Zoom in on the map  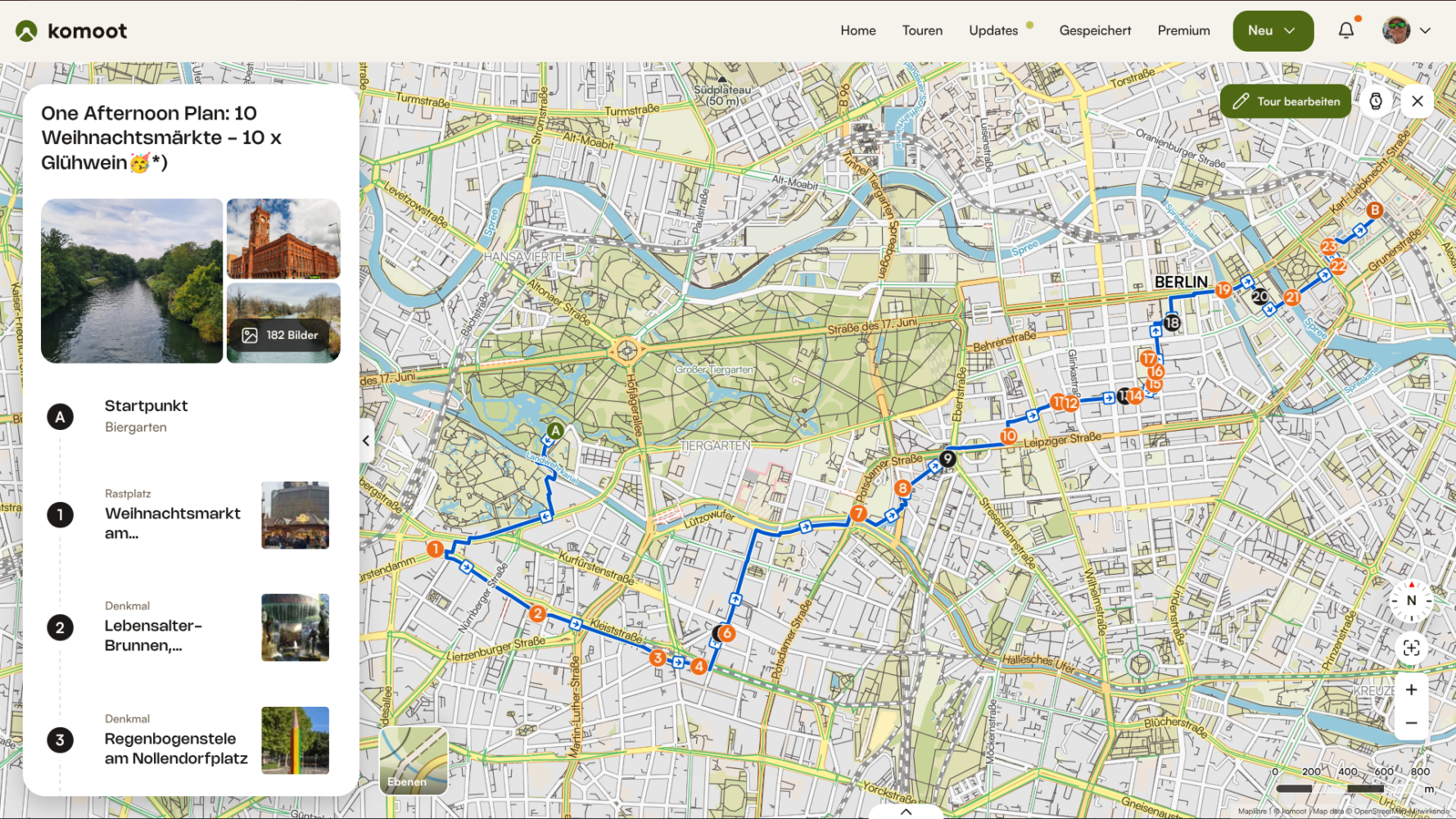click(1412, 690)
